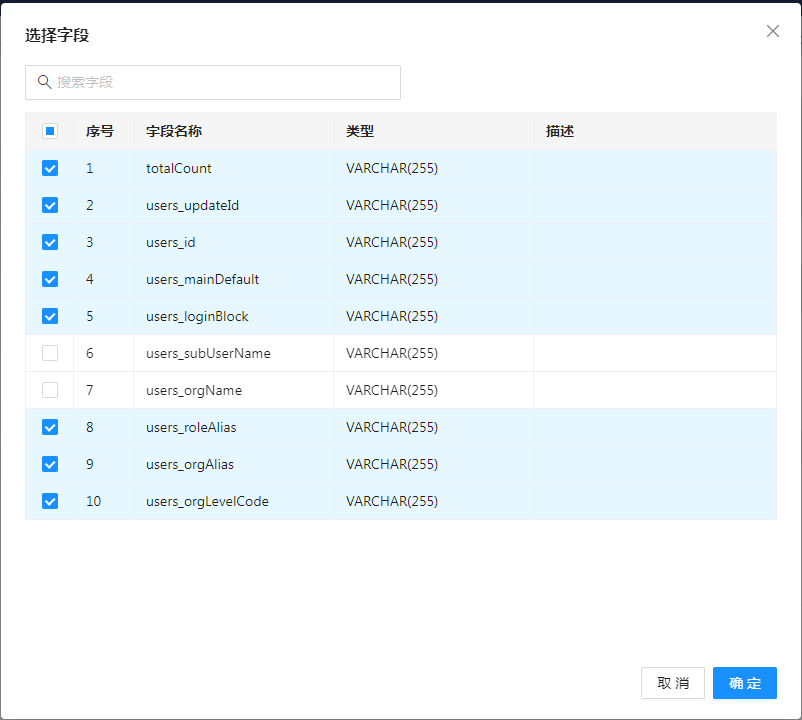Select the users_orgName field name cell
Image resolution: width=802 pixels, height=720 pixels.
194,390
